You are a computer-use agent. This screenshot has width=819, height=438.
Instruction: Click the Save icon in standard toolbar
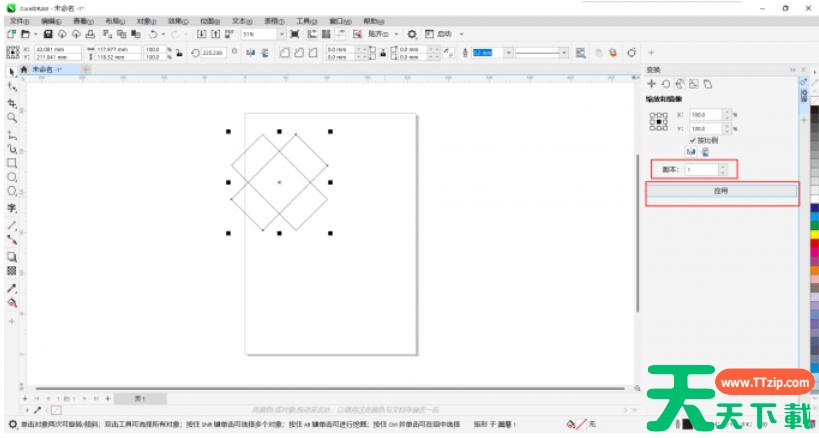(x=48, y=34)
